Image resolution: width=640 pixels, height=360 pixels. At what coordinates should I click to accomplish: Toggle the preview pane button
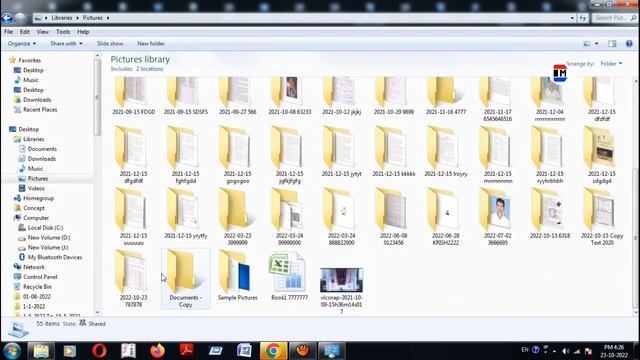point(612,44)
